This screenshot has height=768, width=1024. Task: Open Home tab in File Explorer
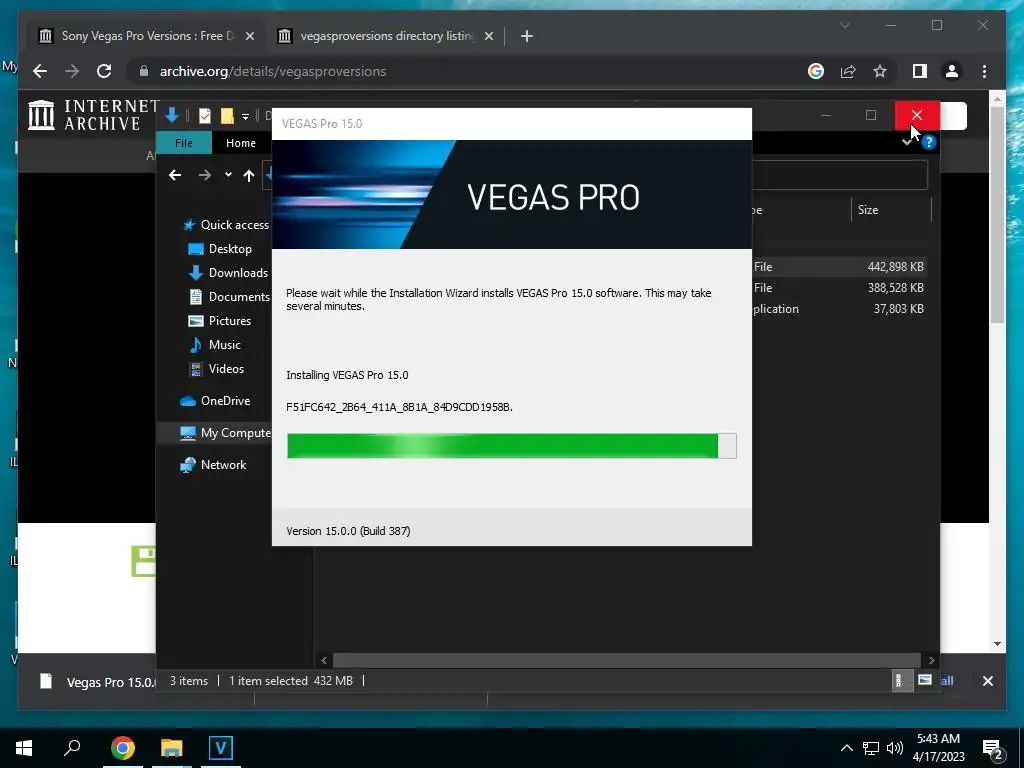(240, 142)
